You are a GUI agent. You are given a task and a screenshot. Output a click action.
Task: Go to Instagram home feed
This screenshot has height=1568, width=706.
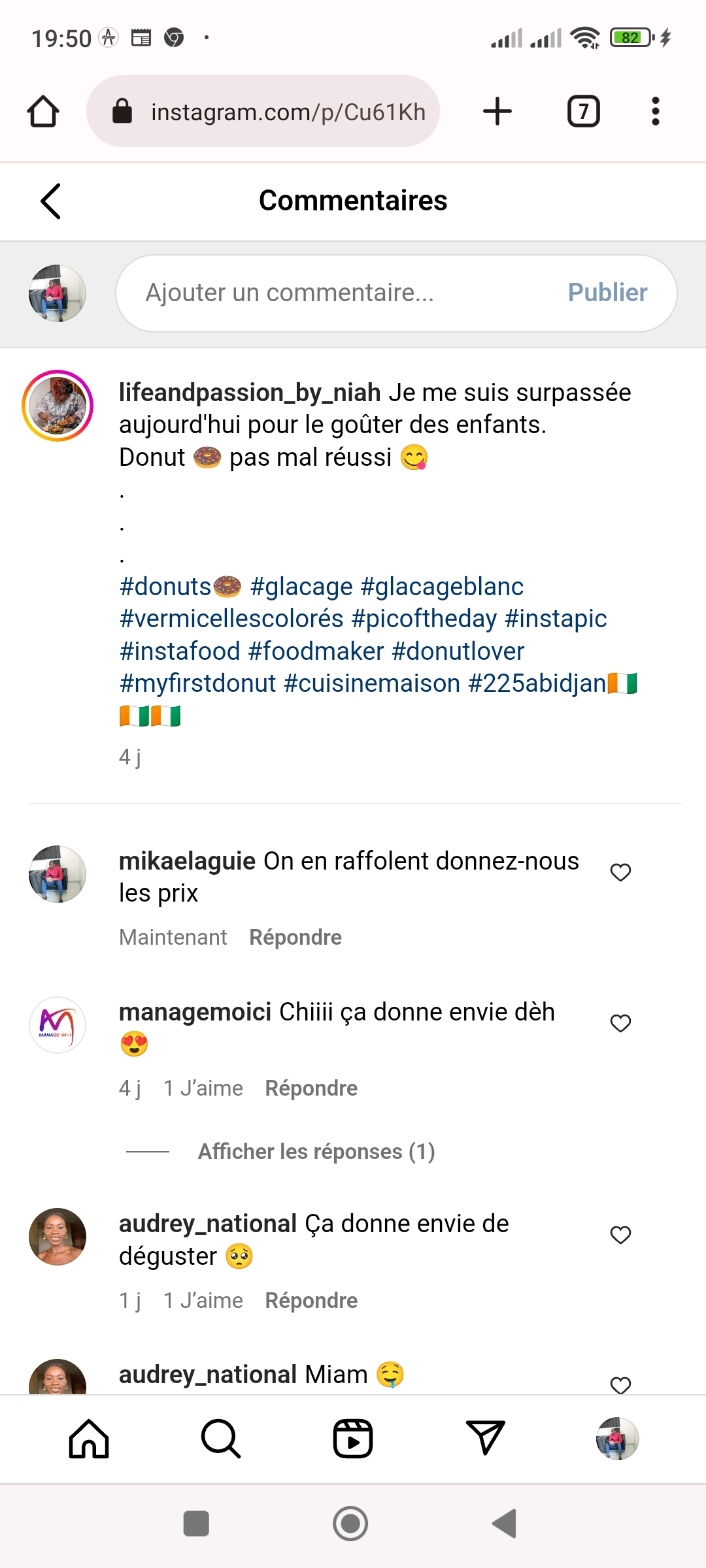pyautogui.click(x=89, y=1439)
